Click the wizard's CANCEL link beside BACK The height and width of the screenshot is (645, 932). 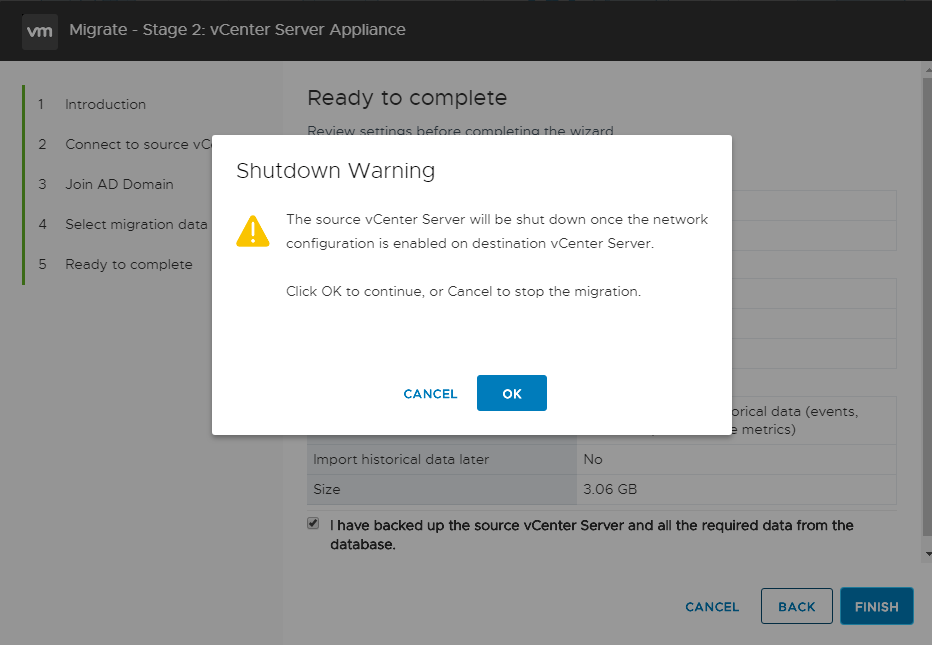tap(712, 607)
